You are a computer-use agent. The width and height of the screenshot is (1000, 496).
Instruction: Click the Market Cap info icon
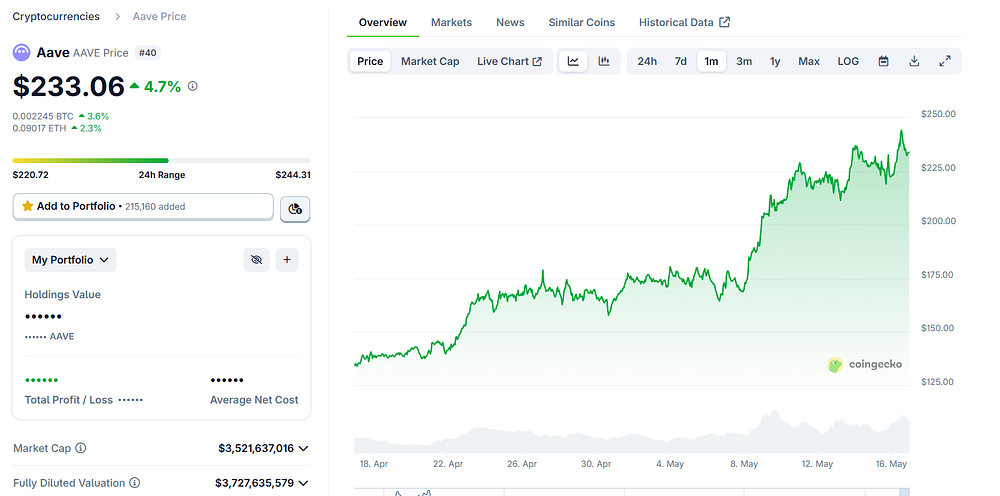point(80,448)
